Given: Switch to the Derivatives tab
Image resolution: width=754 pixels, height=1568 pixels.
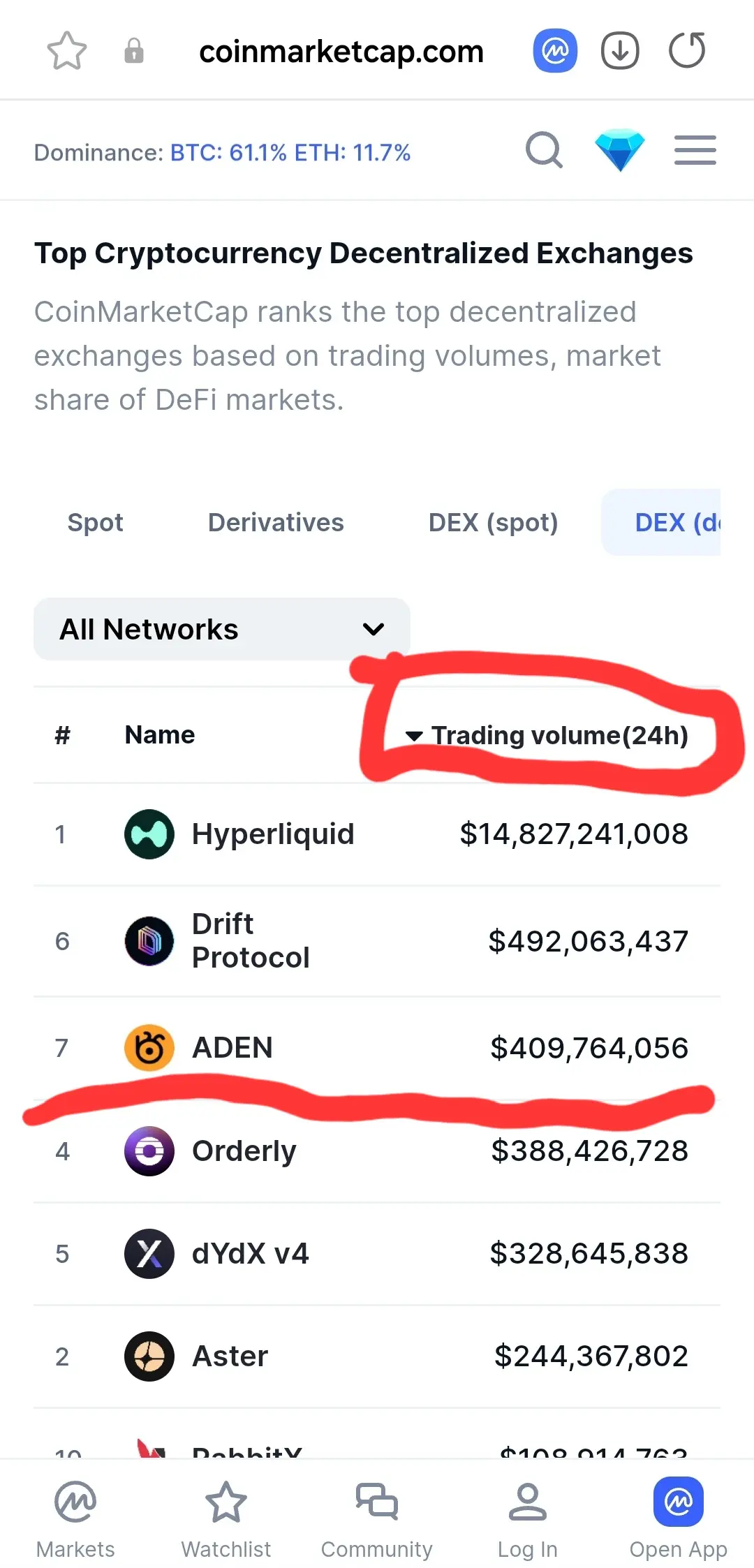Looking at the screenshot, I should [276, 522].
